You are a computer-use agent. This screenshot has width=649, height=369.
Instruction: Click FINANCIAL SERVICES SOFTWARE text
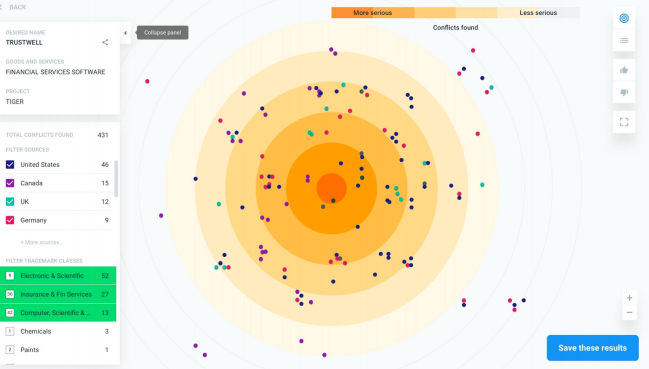tap(55, 72)
